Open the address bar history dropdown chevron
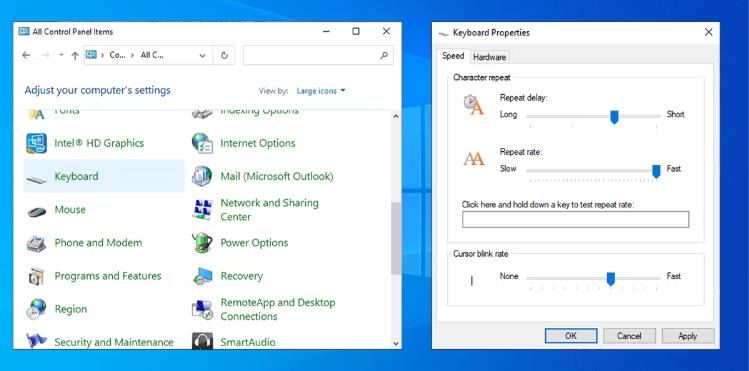This screenshot has width=749, height=371. 203,55
